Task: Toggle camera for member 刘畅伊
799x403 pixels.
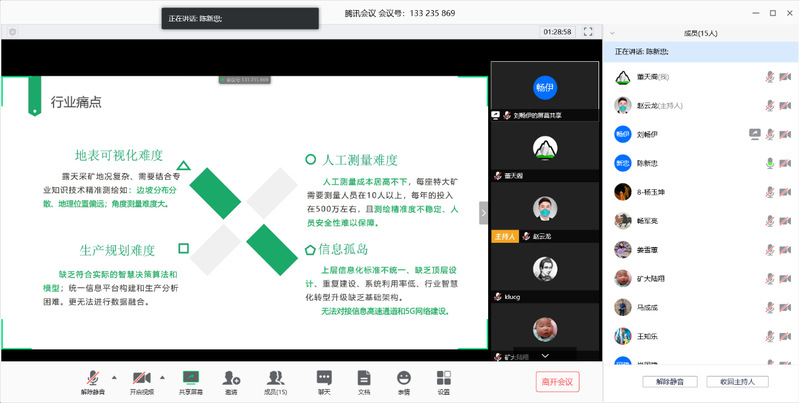Action: coord(784,134)
